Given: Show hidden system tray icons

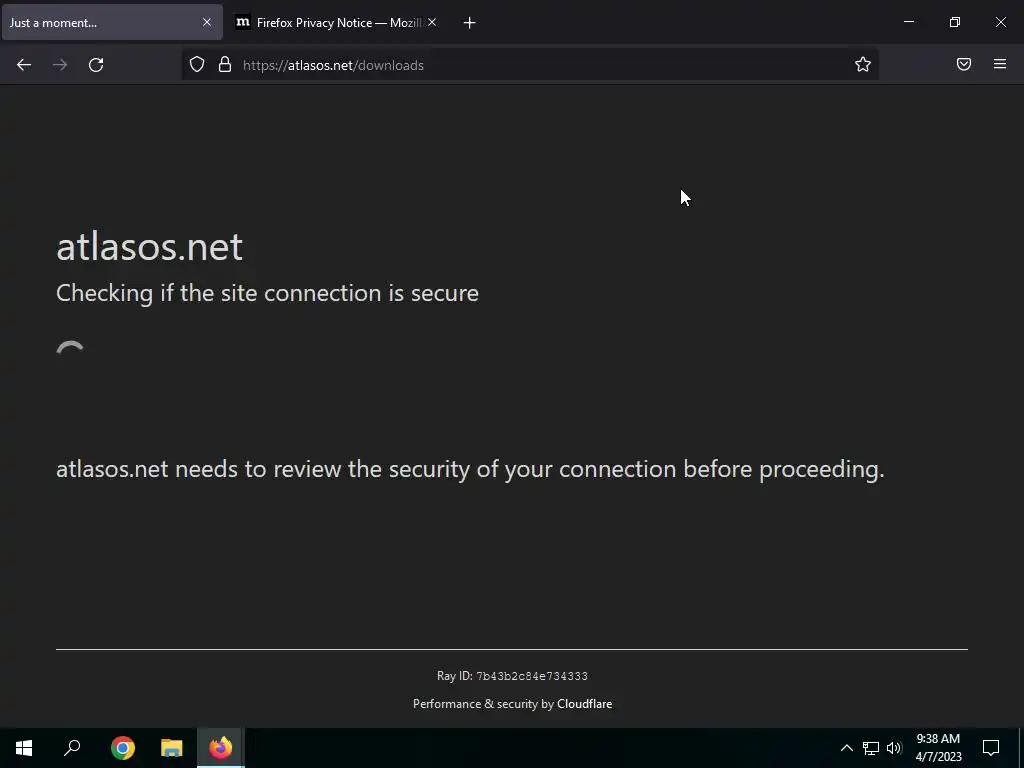Looking at the screenshot, I should coord(846,748).
